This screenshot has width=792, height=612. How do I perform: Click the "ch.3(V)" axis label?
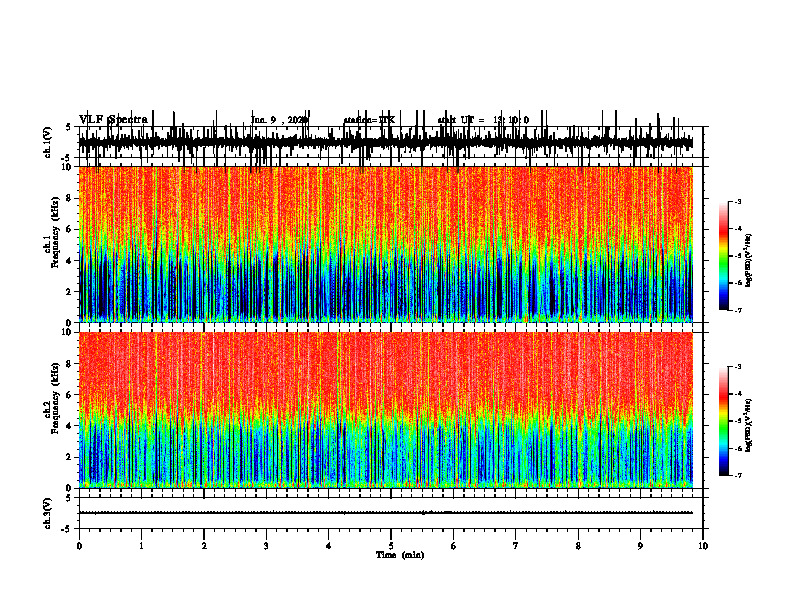click(48, 513)
